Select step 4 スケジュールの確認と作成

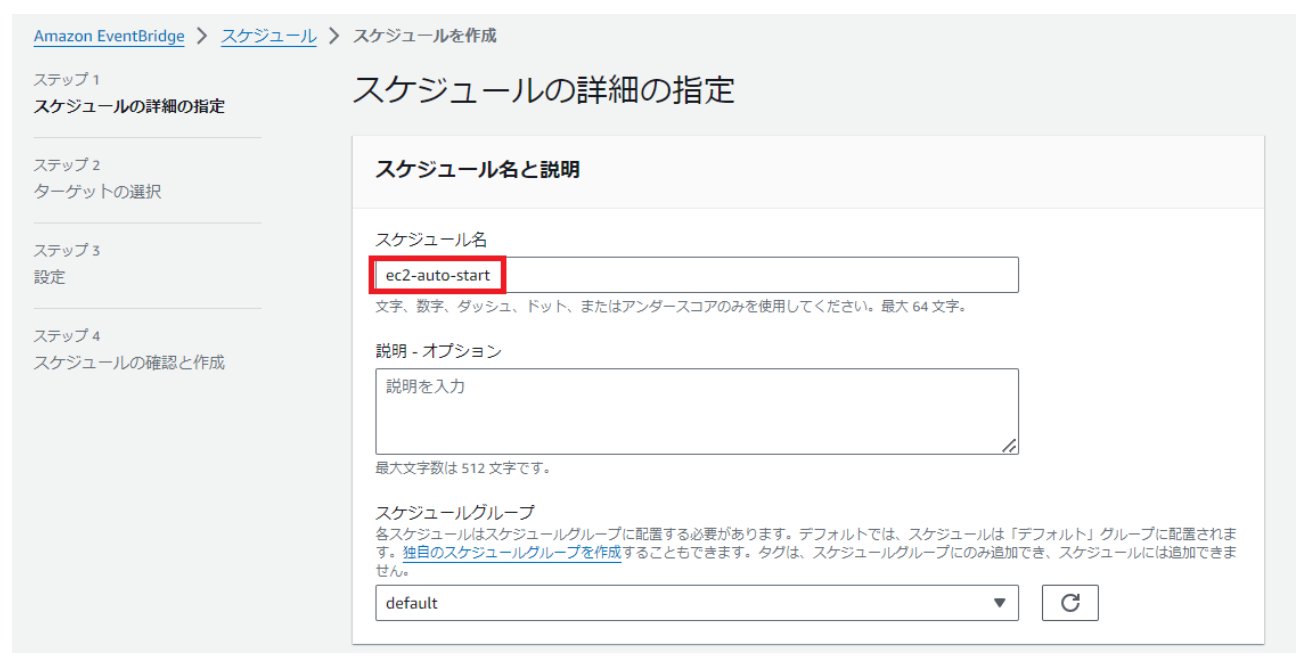(129, 363)
